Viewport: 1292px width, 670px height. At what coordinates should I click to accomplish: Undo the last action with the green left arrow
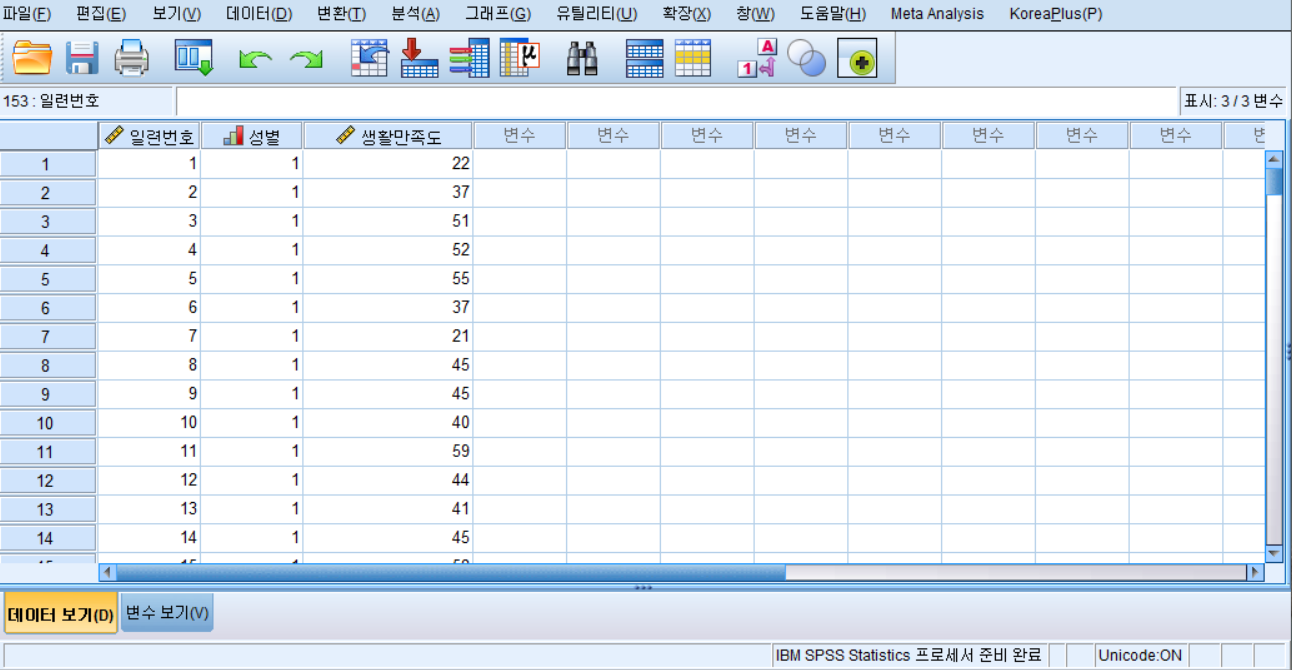coord(255,60)
